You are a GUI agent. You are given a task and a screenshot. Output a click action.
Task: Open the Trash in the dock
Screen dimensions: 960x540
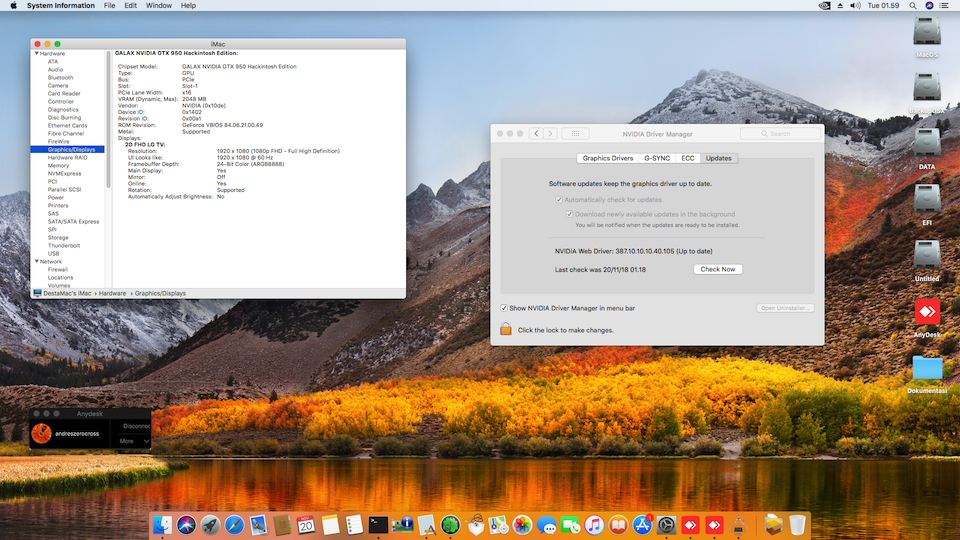click(797, 524)
